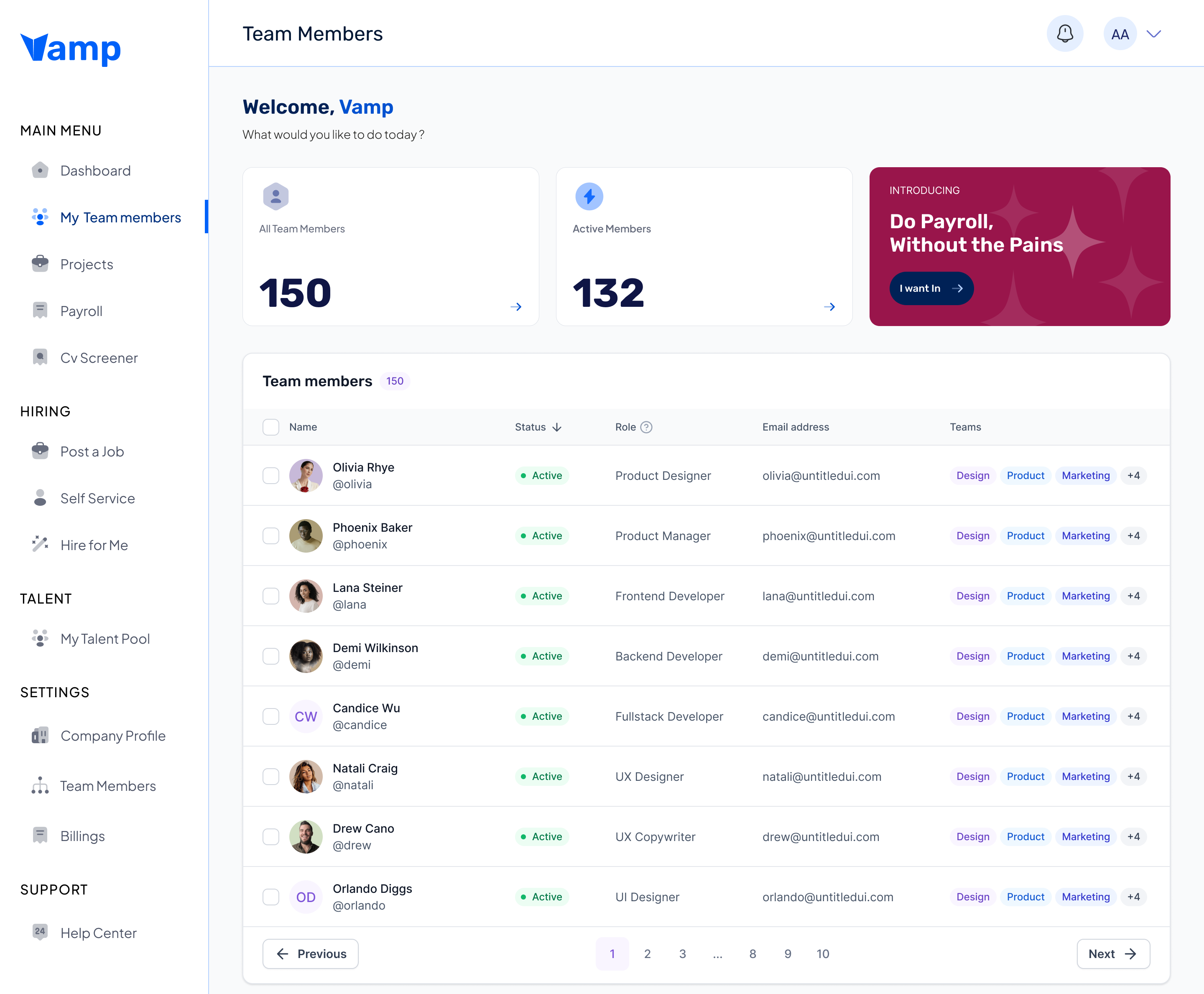Select the Orlando Diggs row checkbox

271,897
